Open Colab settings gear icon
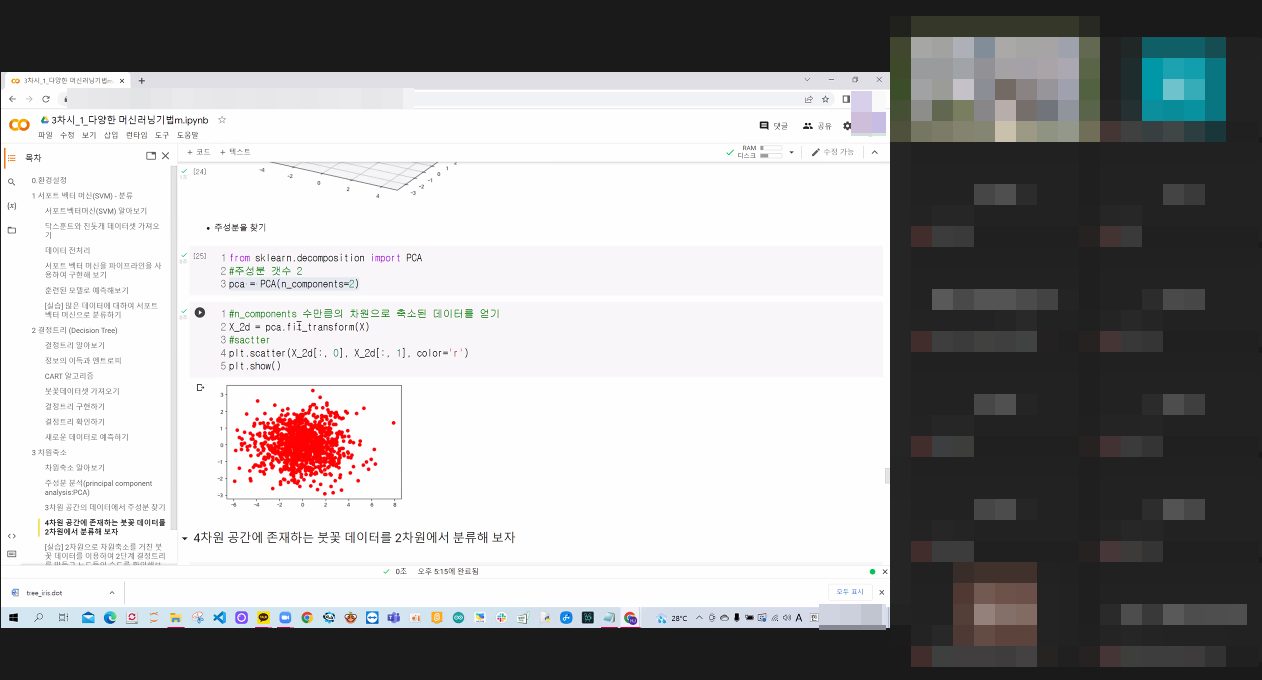Viewport: 1262px width, 680px height. (847, 126)
